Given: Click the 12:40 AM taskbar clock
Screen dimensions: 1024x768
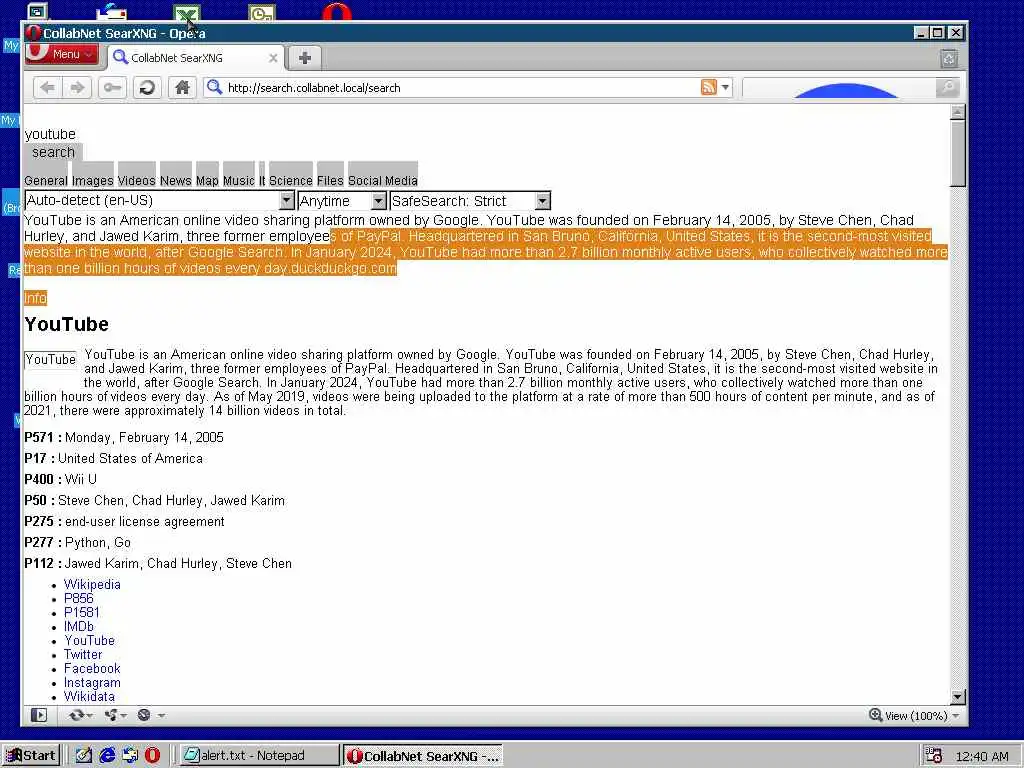Looking at the screenshot, I should 982,756.
